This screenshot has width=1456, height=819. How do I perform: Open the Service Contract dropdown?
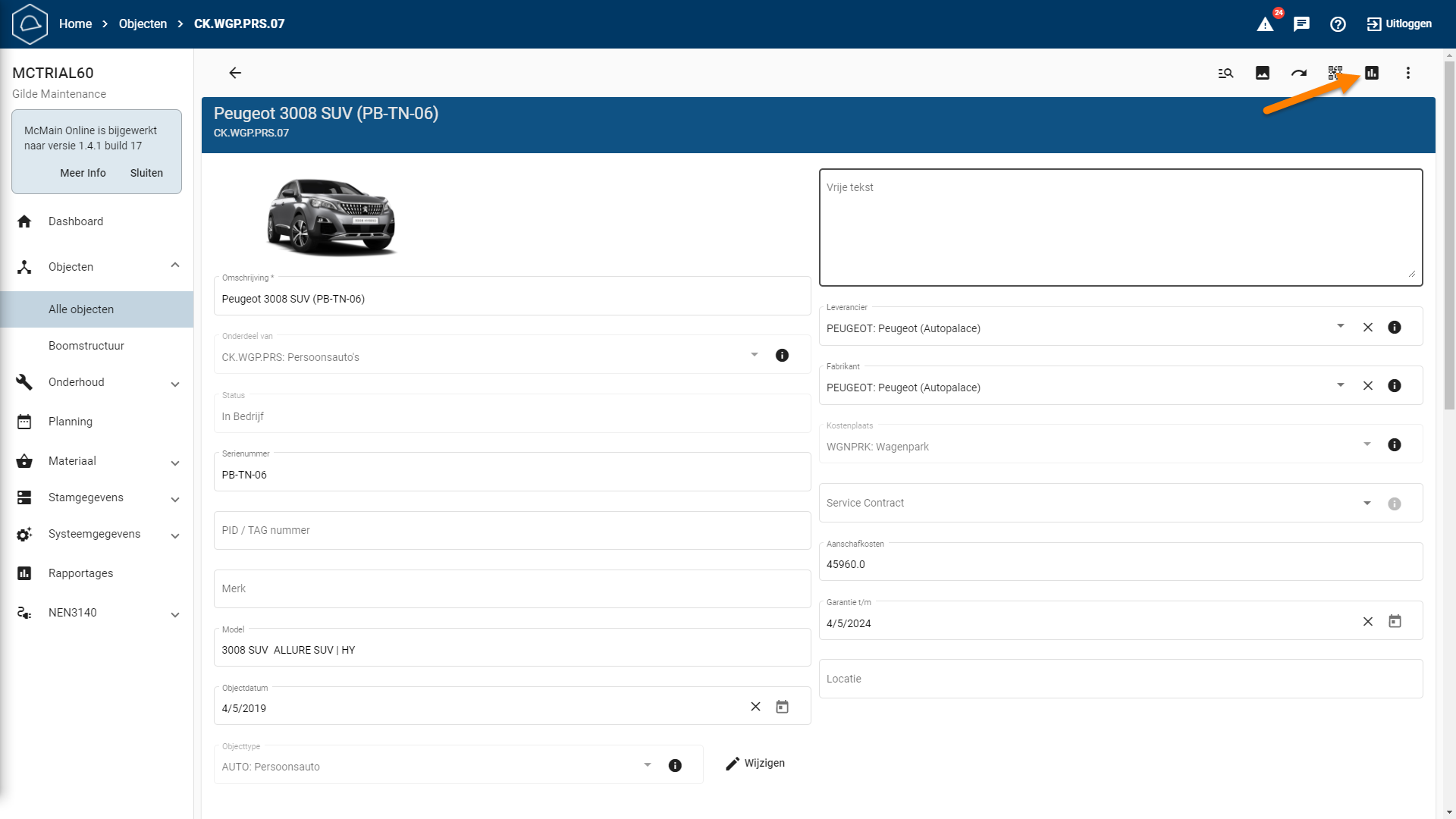[x=1367, y=504]
